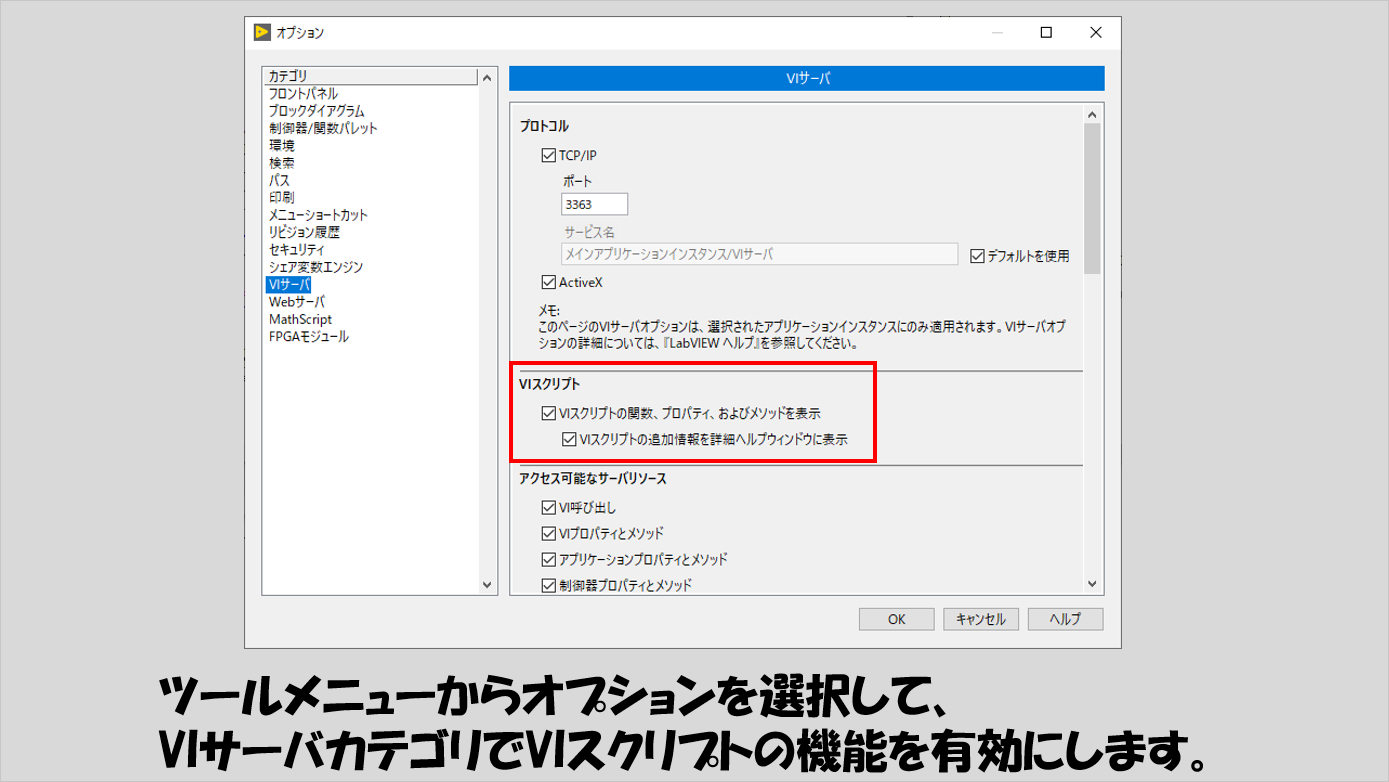This screenshot has width=1389, height=782.
Task: Click the port number field showing 3363
Action: (x=595, y=204)
